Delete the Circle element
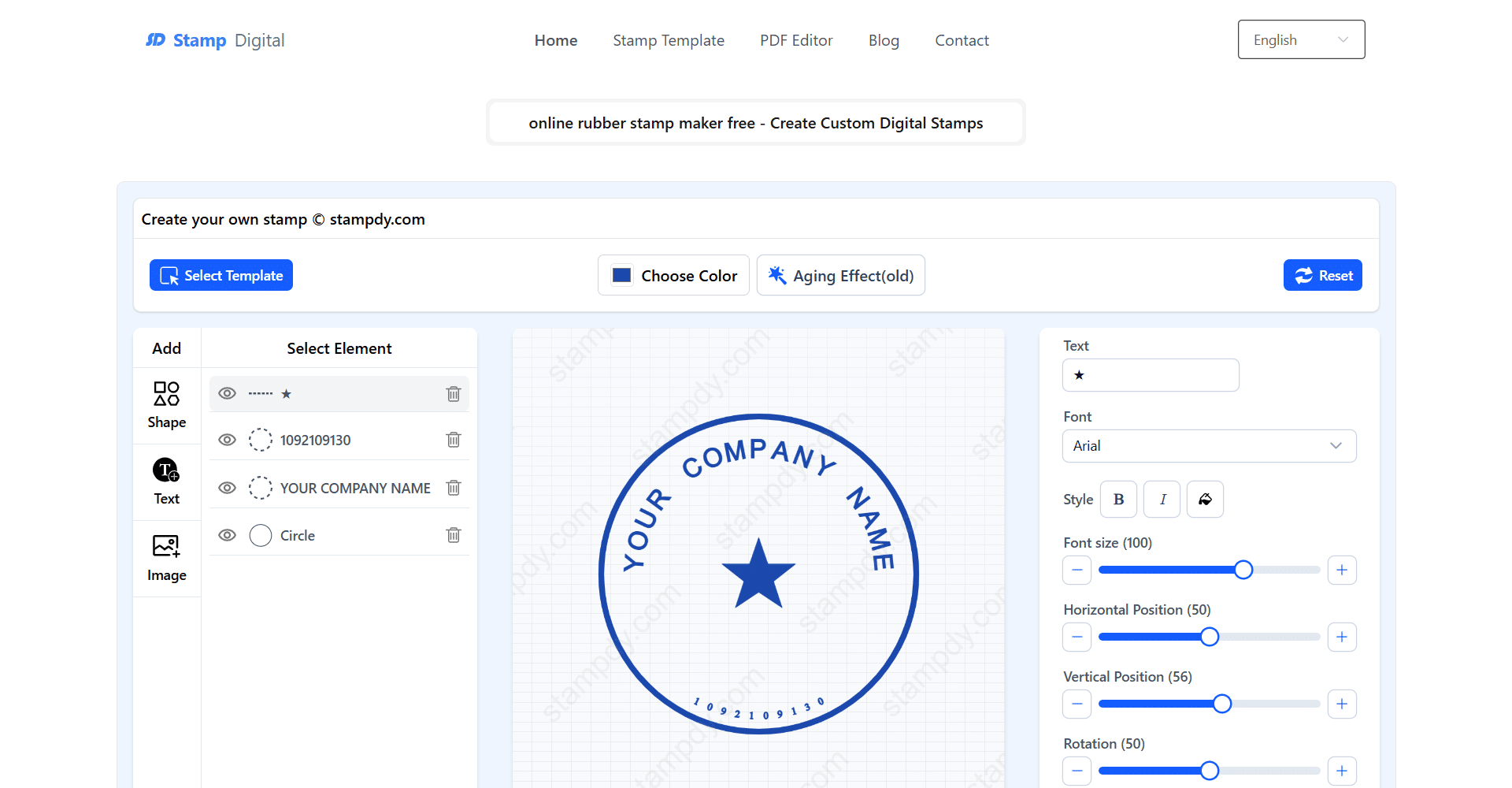The image size is (1512, 788). tap(453, 535)
